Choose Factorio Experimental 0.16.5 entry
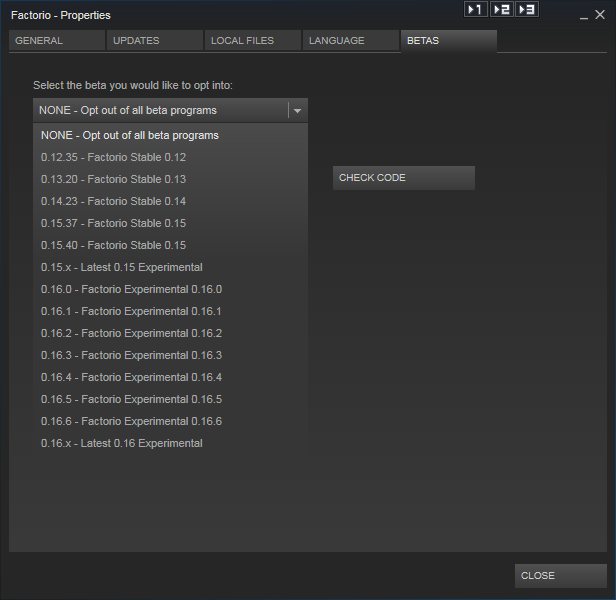616x600 pixels. click(170, 399)
